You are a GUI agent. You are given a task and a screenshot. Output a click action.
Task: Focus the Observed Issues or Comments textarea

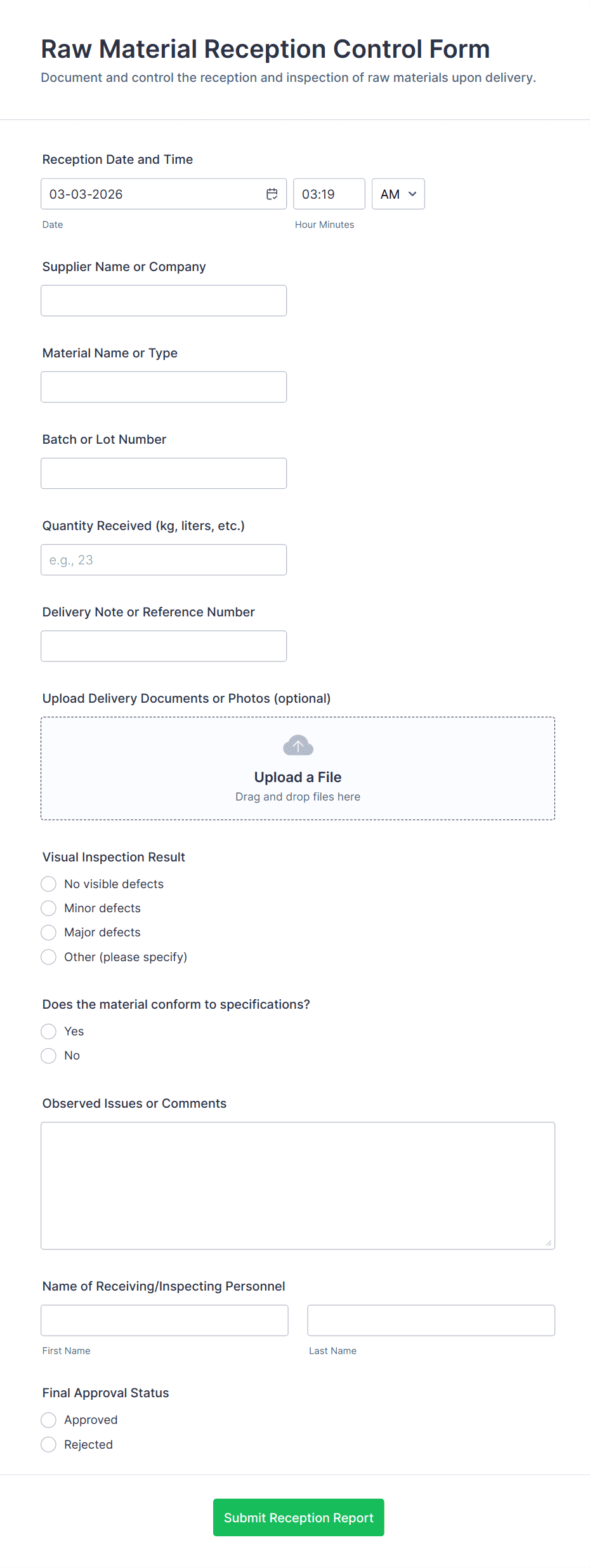tap(298, 1185)
